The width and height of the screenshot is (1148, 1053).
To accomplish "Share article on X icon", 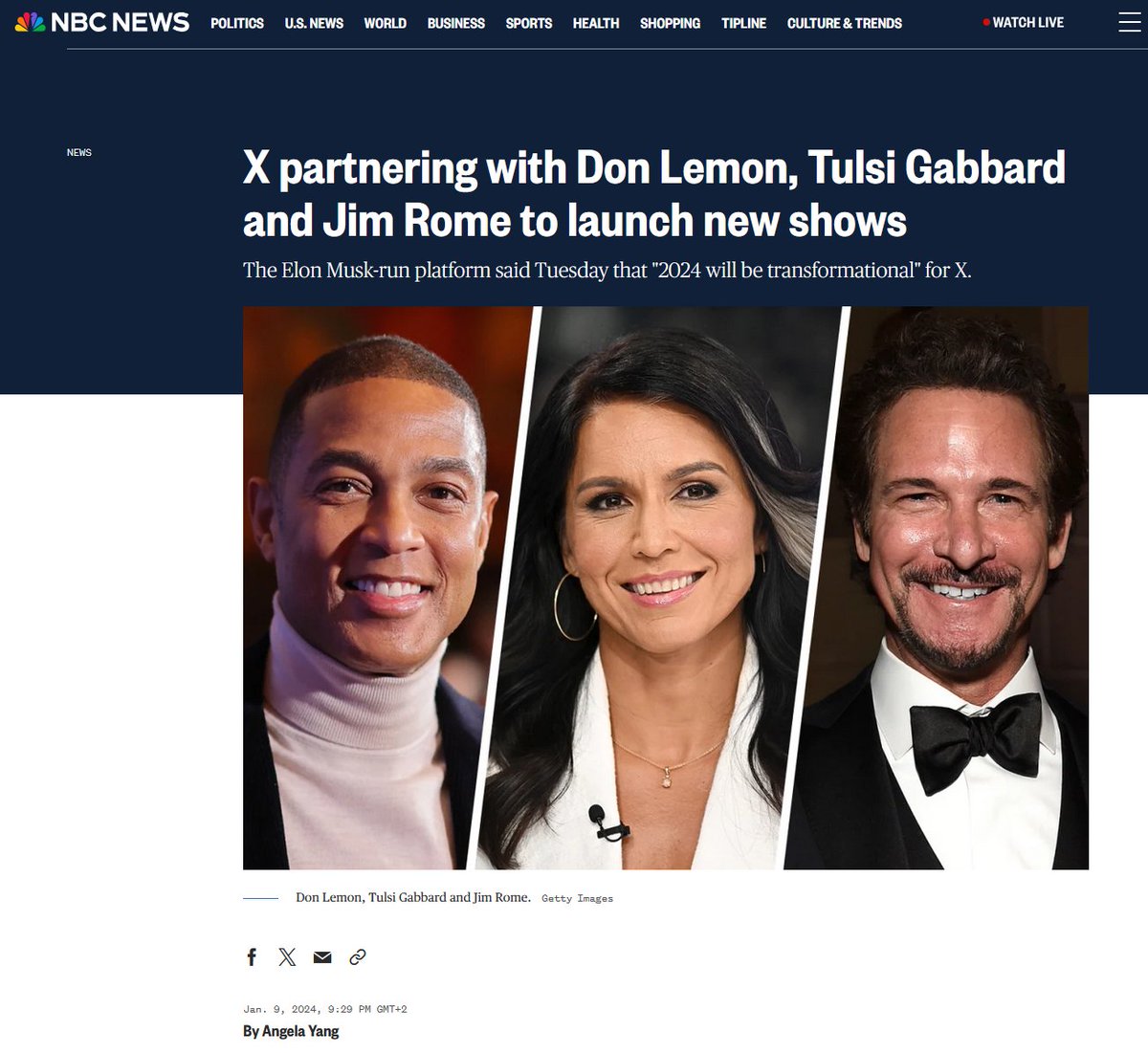I will pos(287,956).
